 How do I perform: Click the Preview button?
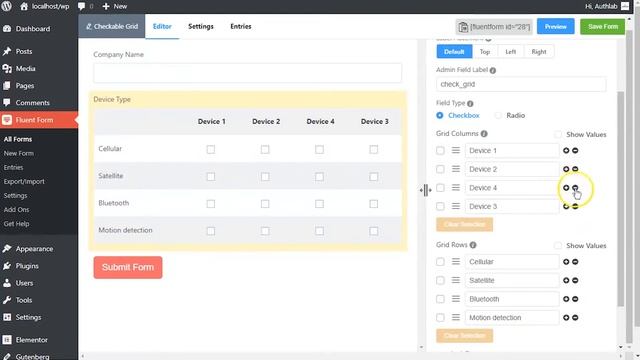click(x=556, y=27)
